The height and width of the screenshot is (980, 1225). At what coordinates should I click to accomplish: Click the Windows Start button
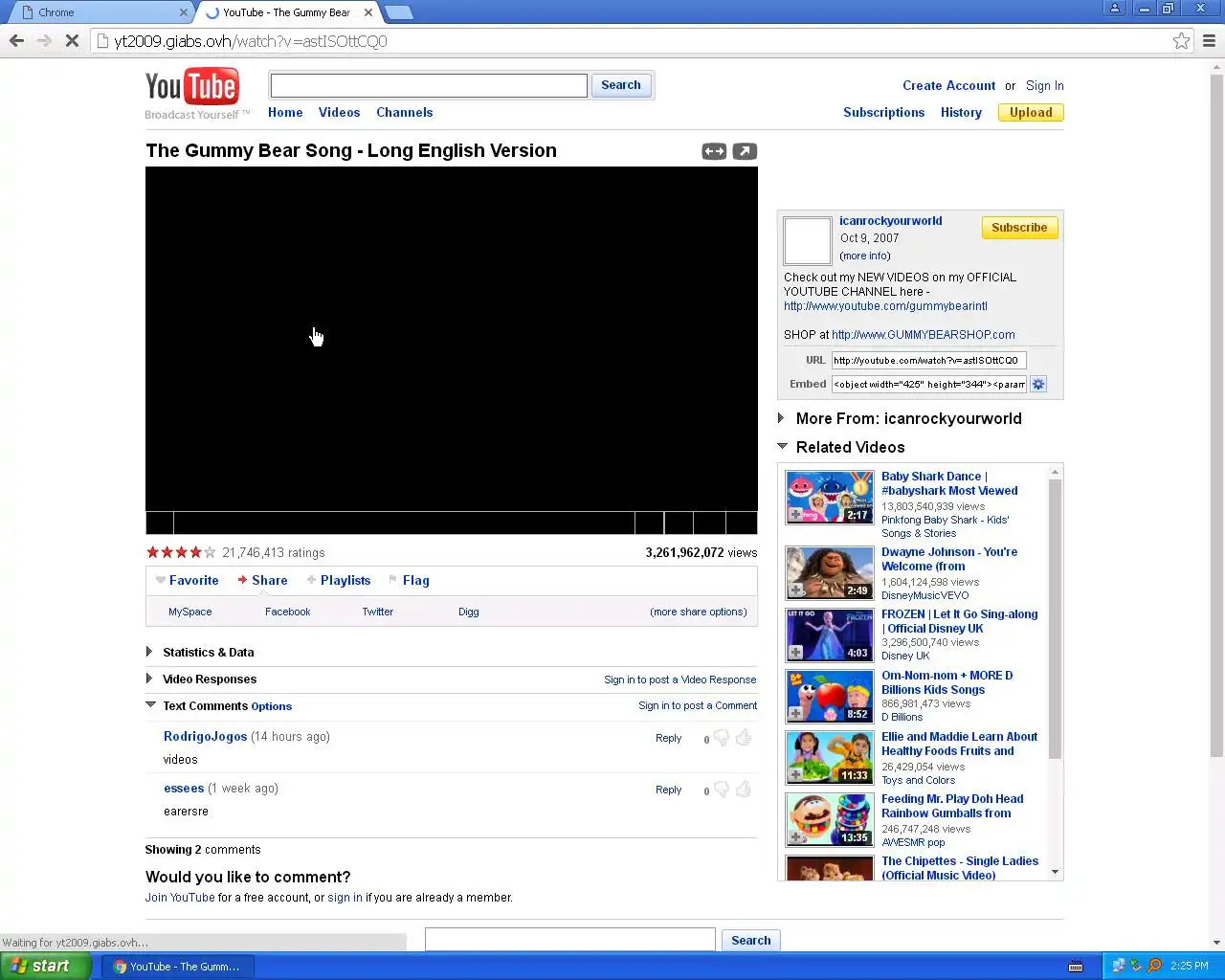click(x=45, y=966)
